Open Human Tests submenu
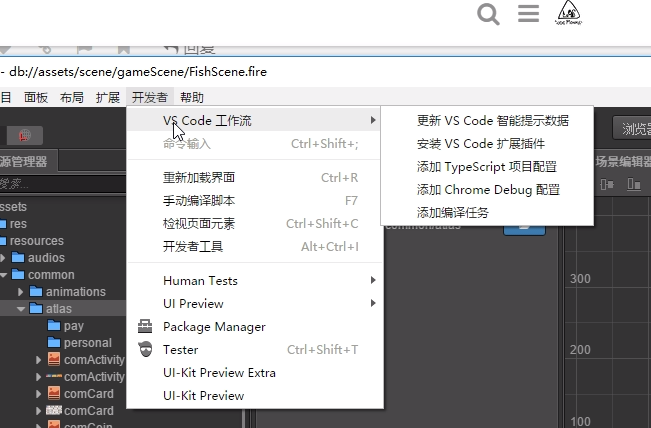This screenshot has width=651, height=428. pos(255,281)
